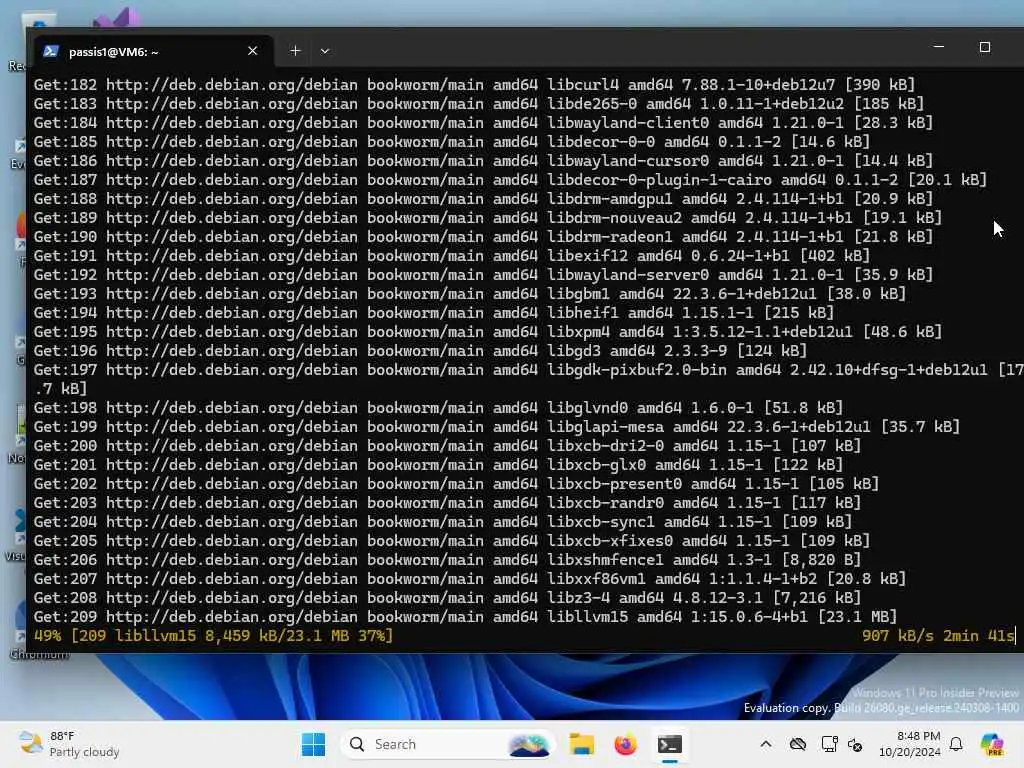Click Get:209 libllvm15 line
1024x768 pixels.
466,616
